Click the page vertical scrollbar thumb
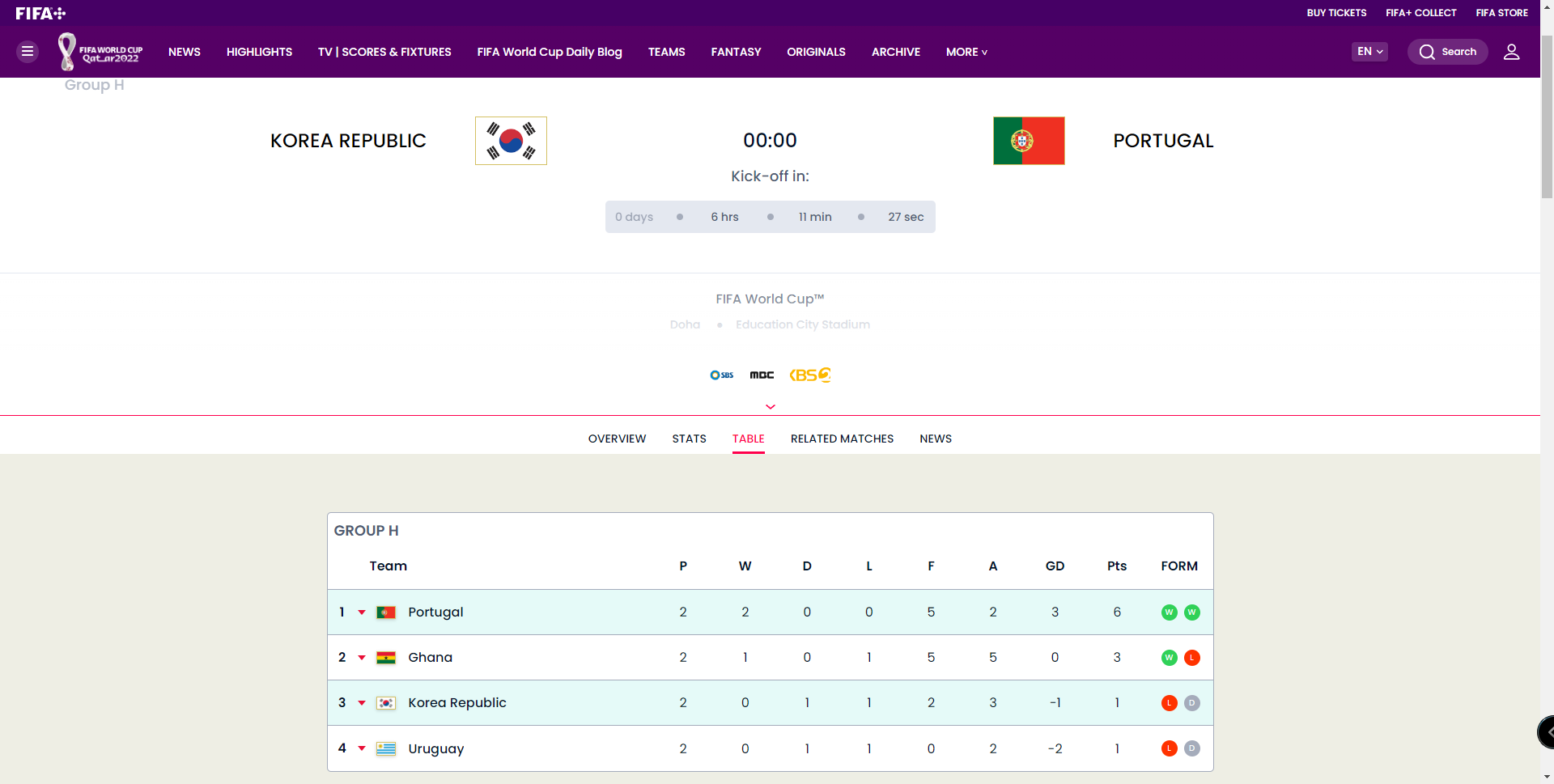 click(1547, 117)
